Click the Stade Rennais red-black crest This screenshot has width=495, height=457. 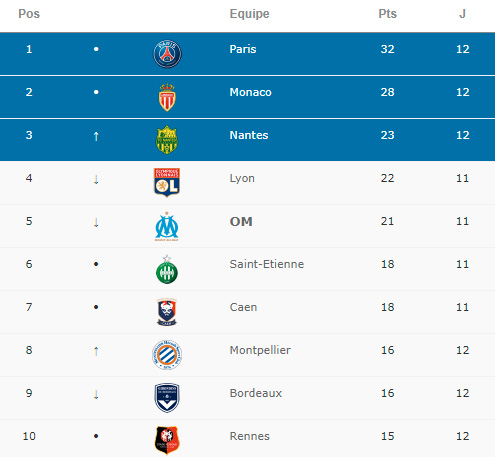tap(167, 440)
